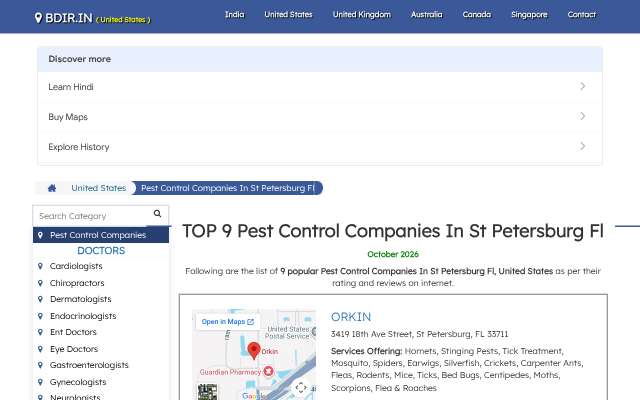640x400 pixels.
Task: Select Pest Control Companies In St Petersburg Fl breadcrumb
Action: (x=228, y=188)
